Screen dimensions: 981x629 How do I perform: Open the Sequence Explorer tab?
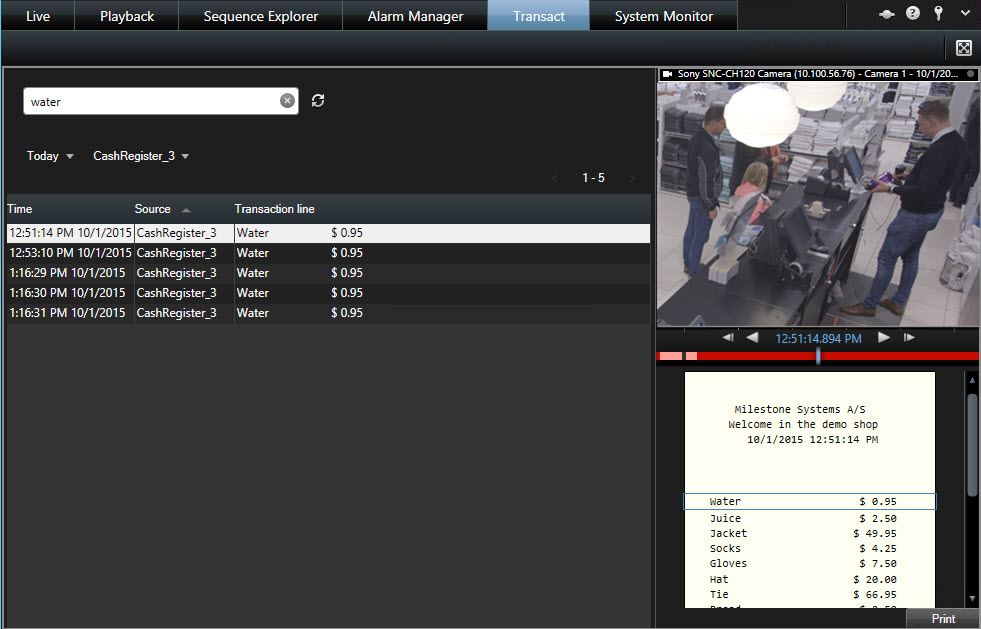click(x=260, y=16)
